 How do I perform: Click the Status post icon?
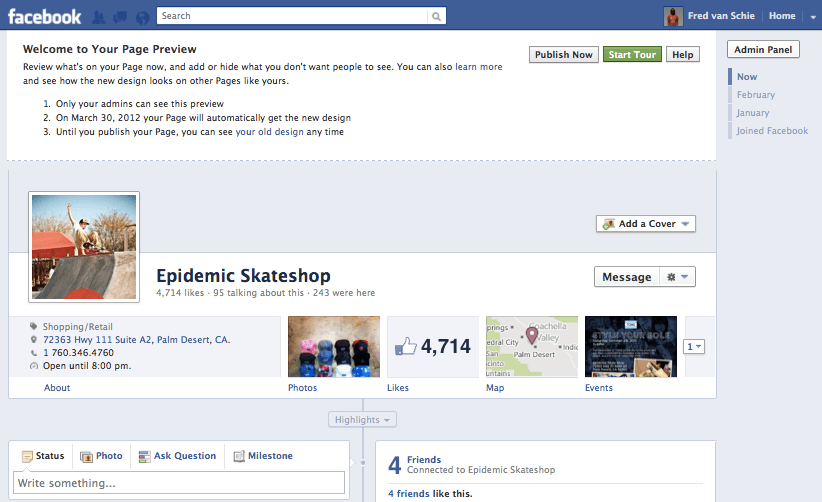click(x=27, y=456)
